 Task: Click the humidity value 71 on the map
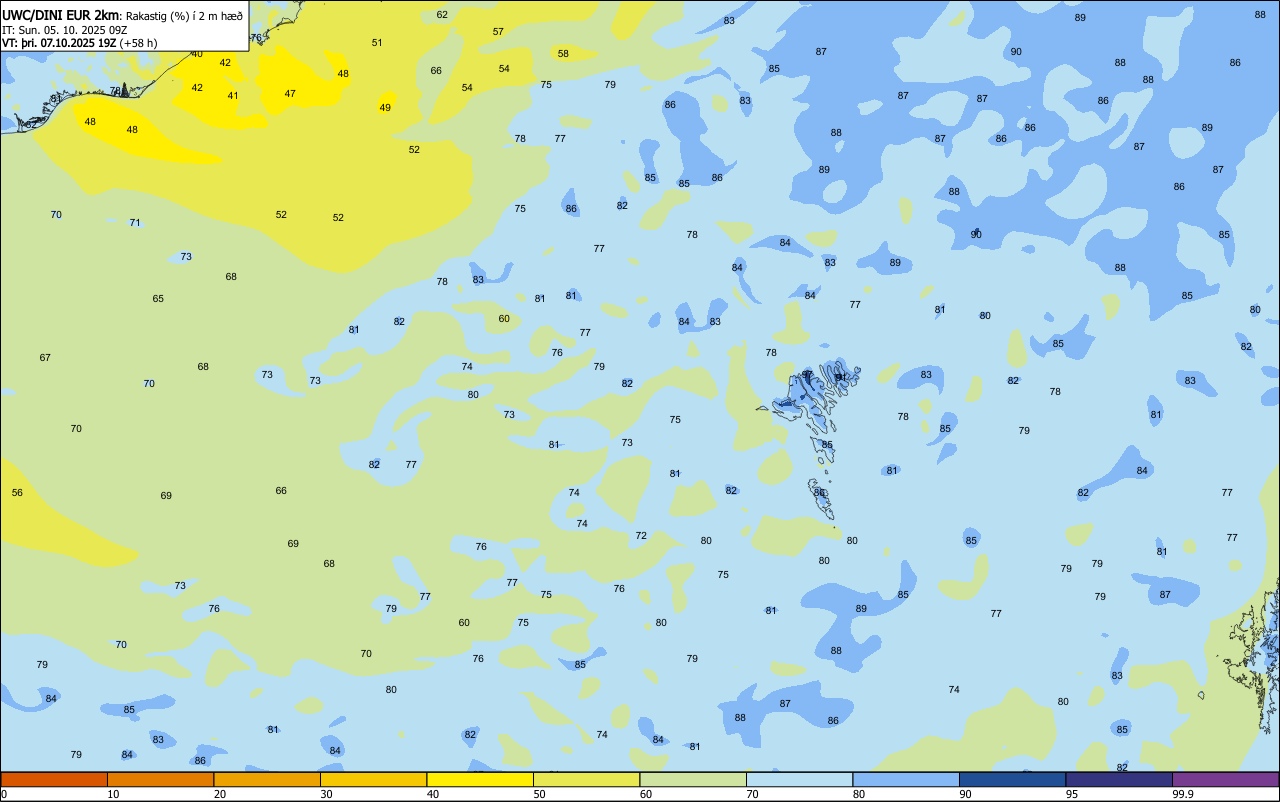(135, 223)
